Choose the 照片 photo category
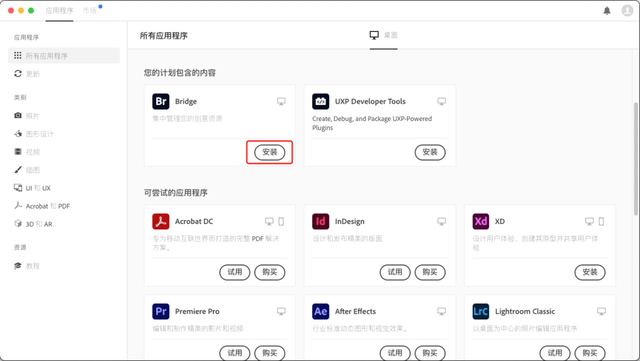The height and width of the screenshot is (361, 640). [27, 116]
